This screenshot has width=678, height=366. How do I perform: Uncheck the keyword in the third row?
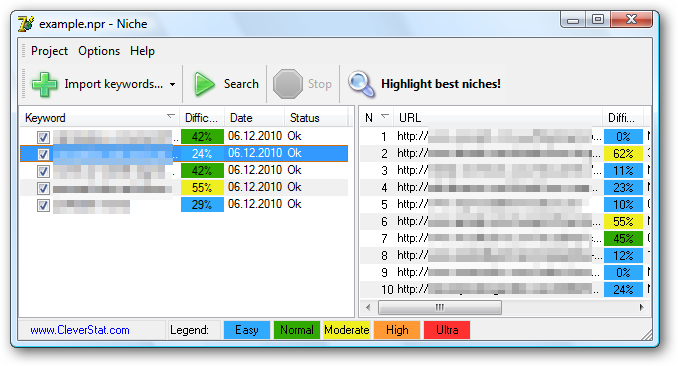43,171
